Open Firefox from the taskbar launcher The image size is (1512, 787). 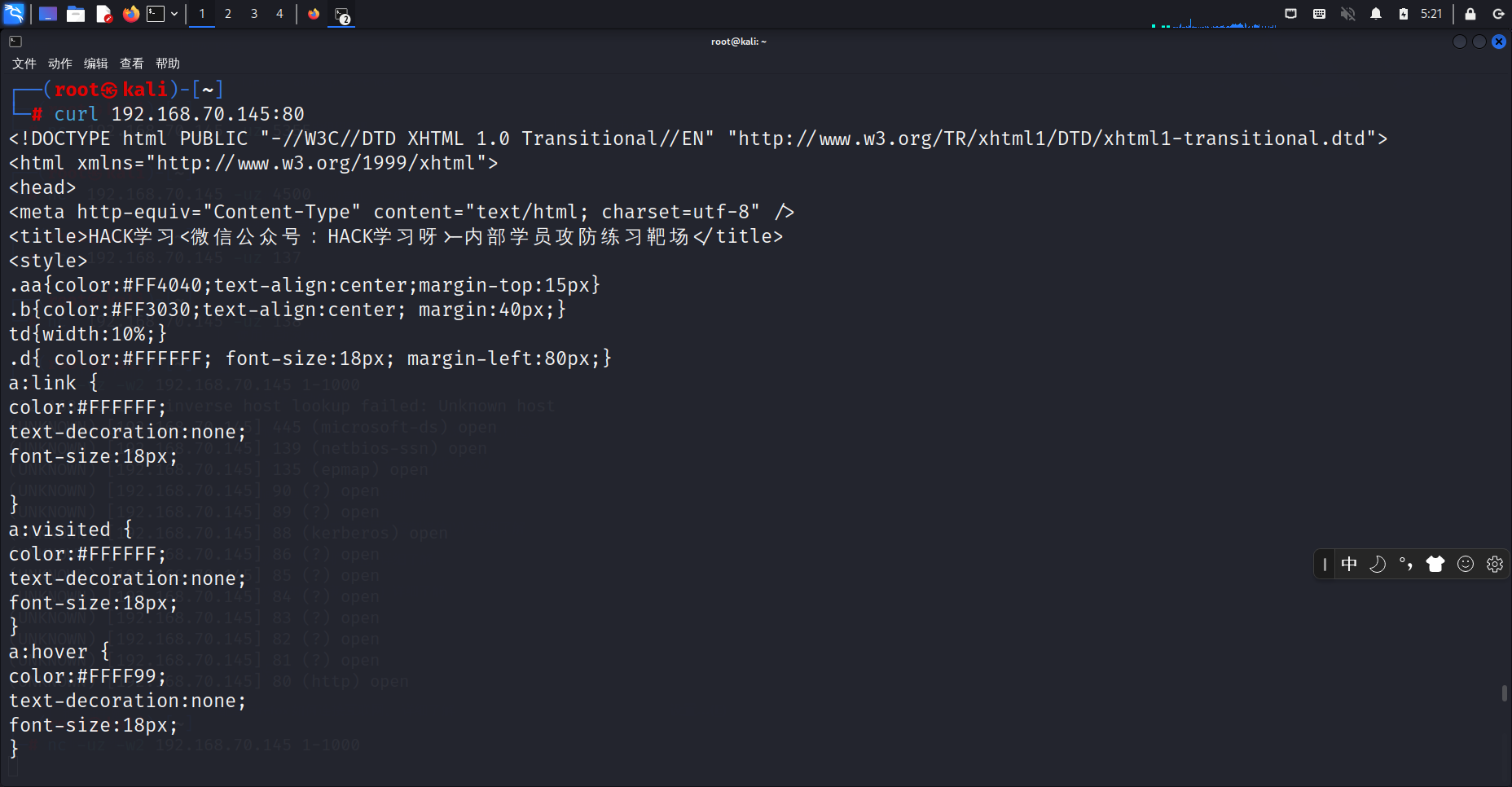(130, 13)
